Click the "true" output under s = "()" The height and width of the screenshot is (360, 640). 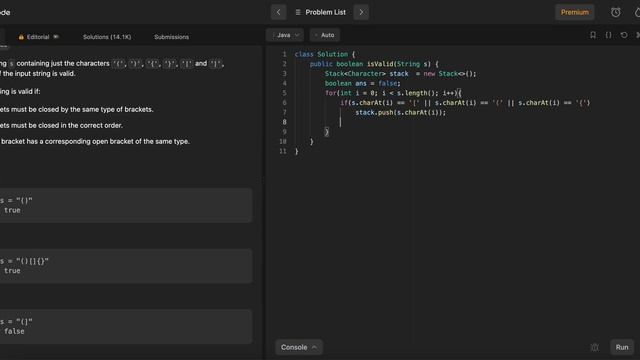click(x=12, y=210)
